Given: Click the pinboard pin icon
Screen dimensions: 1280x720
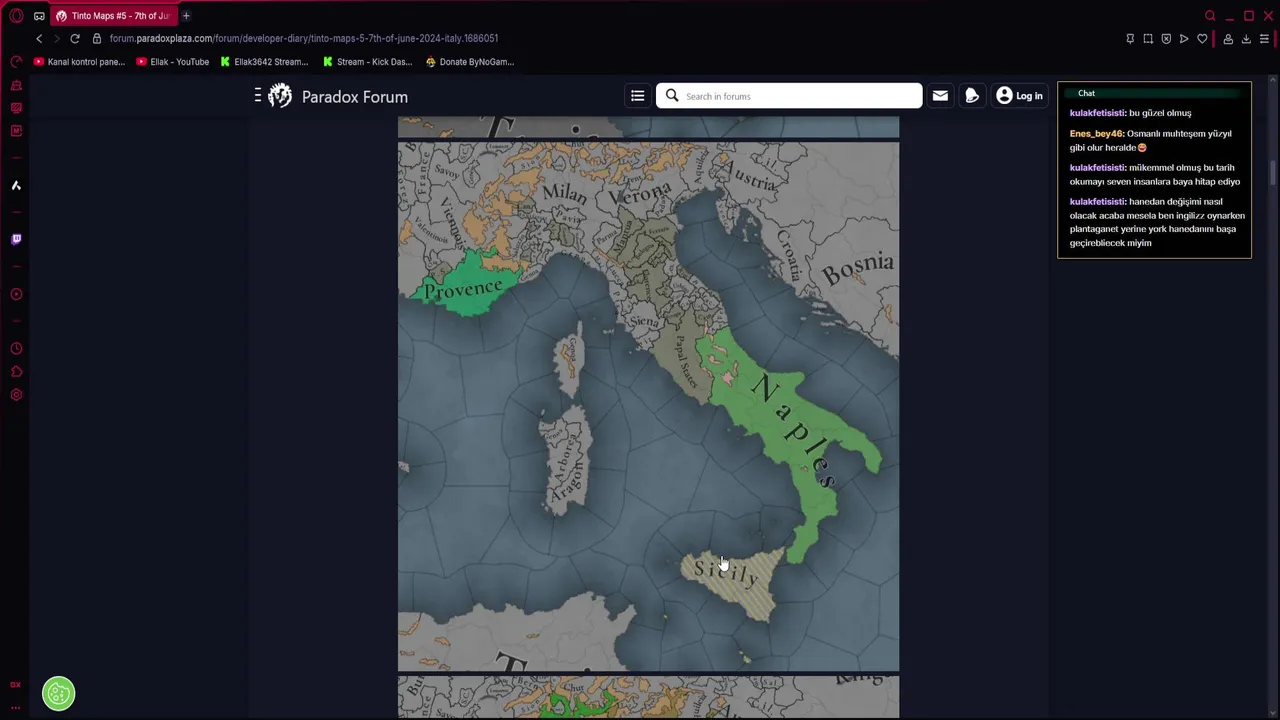Looking at the screenshot, I should [x=1130, y=39].
